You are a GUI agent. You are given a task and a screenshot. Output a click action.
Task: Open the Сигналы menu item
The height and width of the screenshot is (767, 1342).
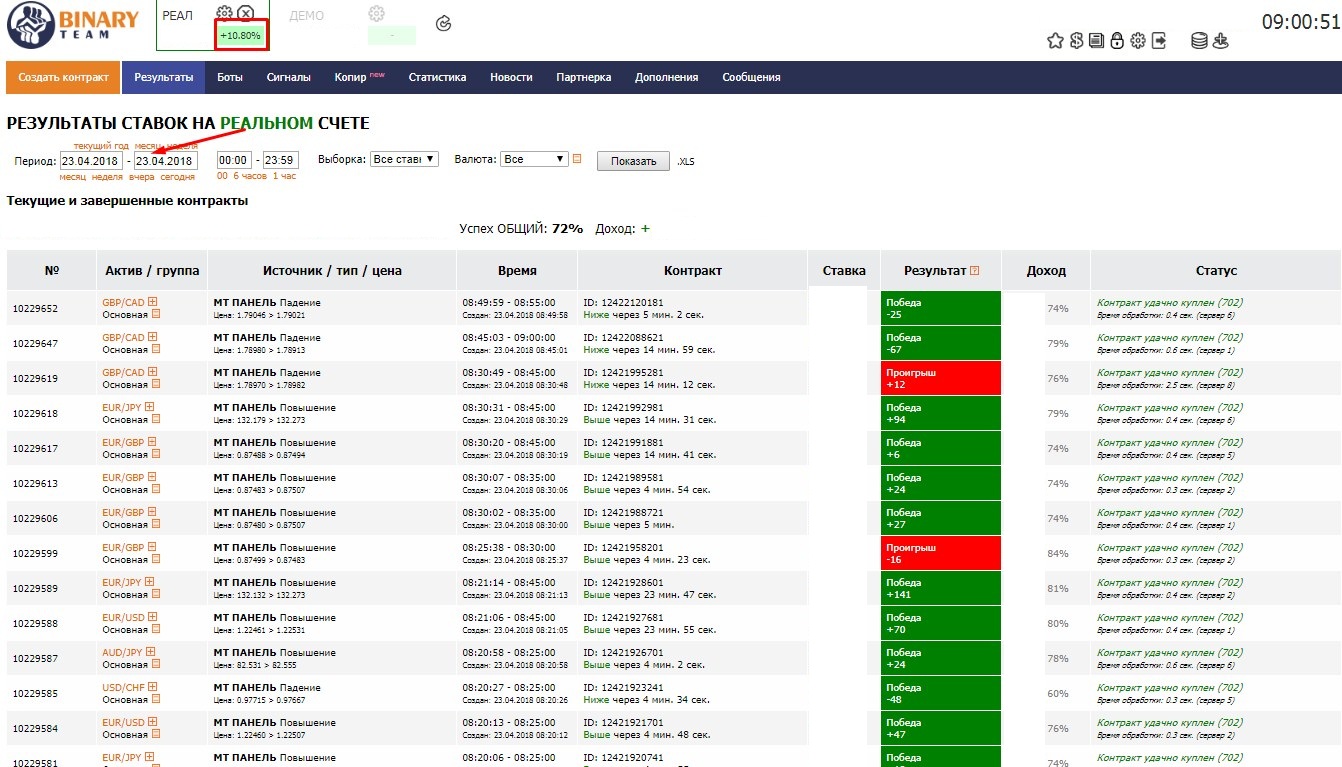click(288, 77)
